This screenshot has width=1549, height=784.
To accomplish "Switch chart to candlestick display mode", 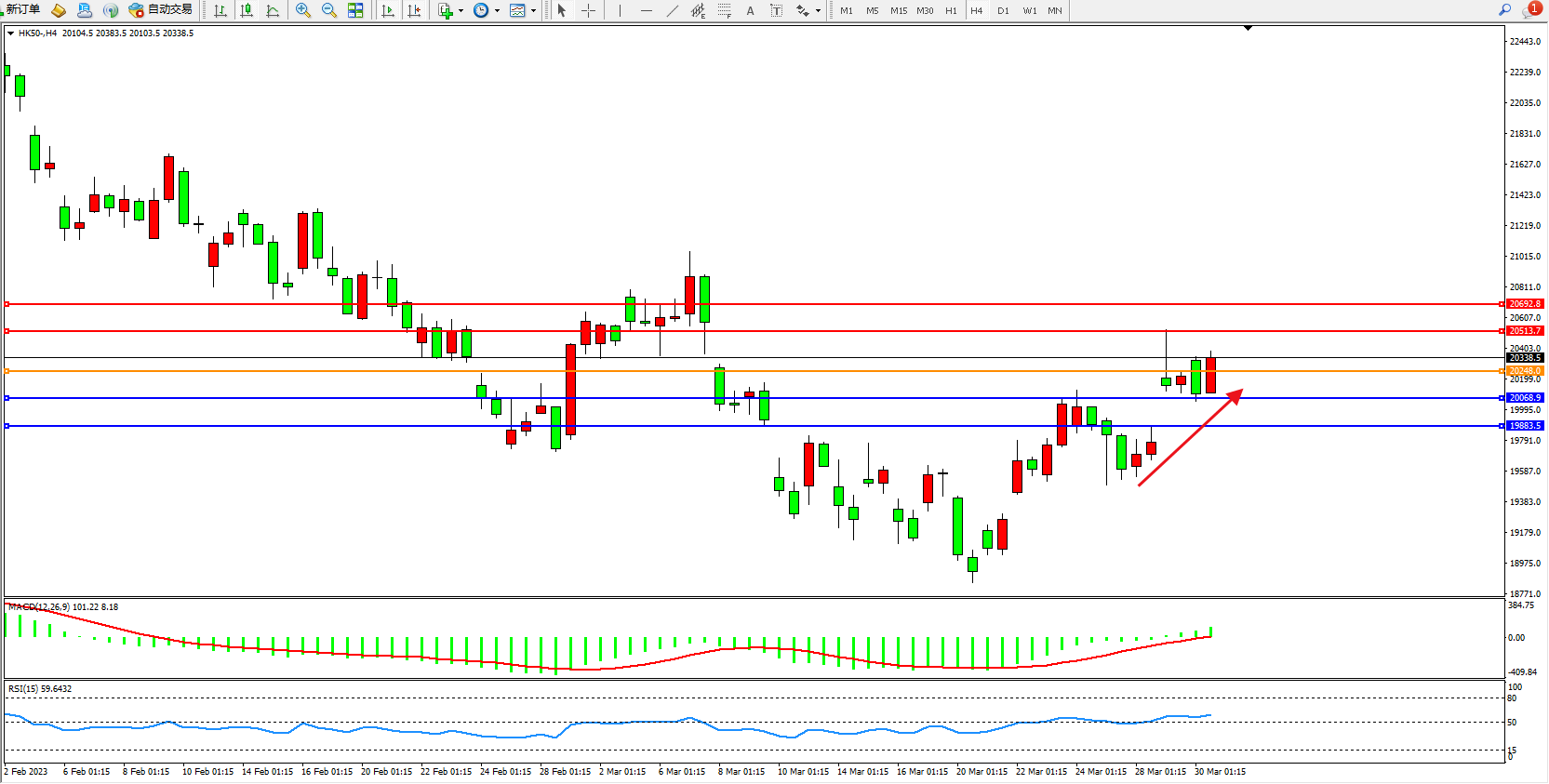I will point(247,10).
